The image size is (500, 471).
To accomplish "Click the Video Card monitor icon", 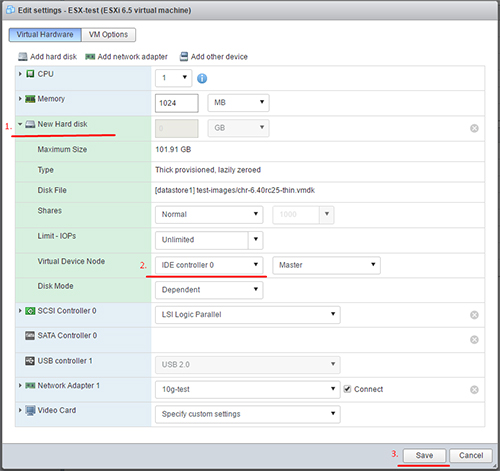I will (30, 410).
